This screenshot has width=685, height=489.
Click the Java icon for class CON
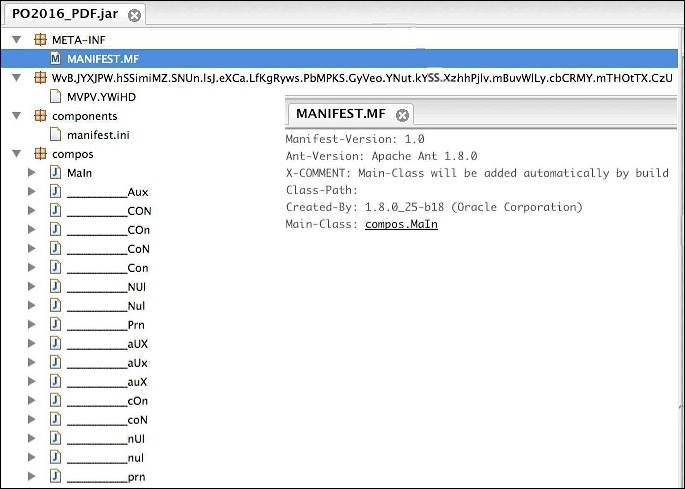coord(55,211)
